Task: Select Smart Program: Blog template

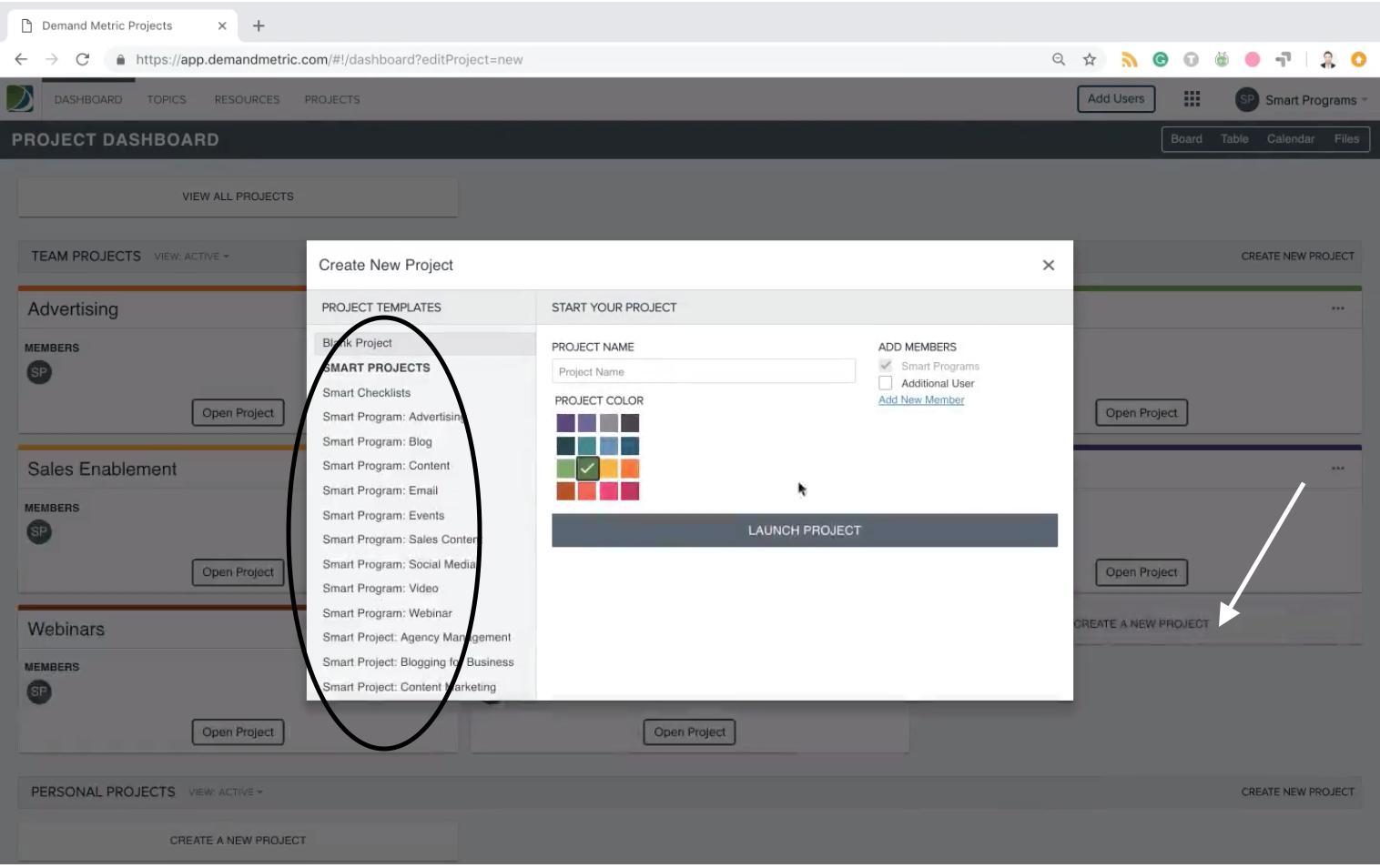Action: 377,442
